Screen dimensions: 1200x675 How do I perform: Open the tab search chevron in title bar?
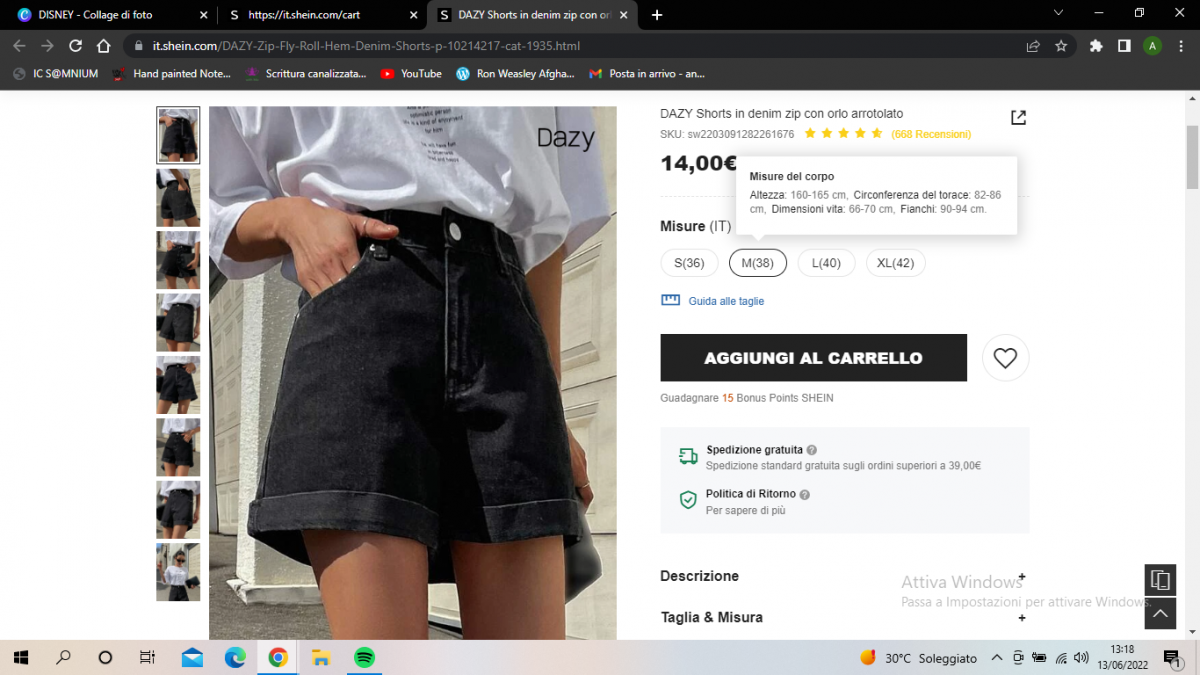point(1059,12)
